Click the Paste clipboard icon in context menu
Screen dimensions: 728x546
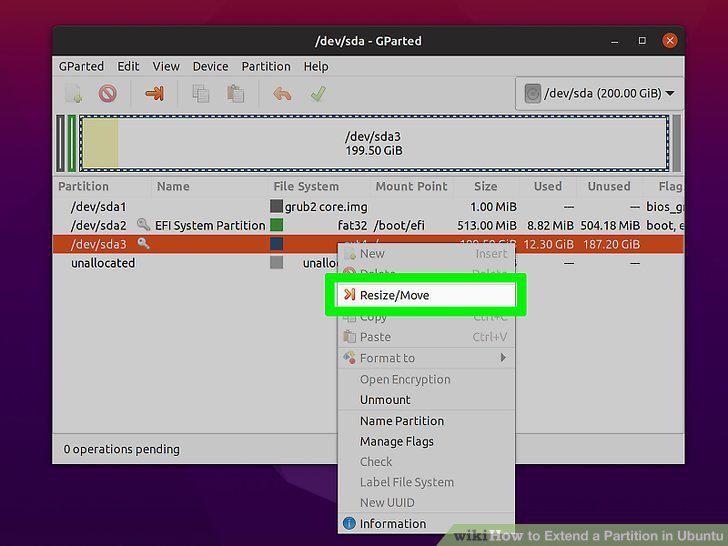(349, 337)
